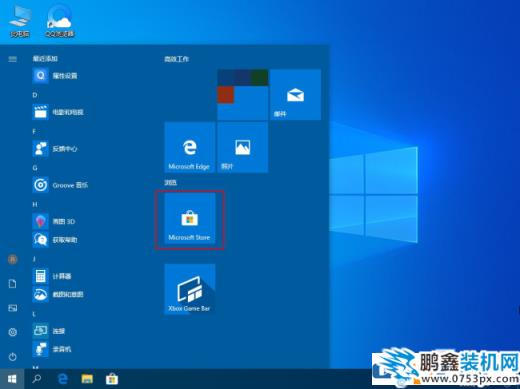Open the user account avatar in Start rail

point(12,259)
